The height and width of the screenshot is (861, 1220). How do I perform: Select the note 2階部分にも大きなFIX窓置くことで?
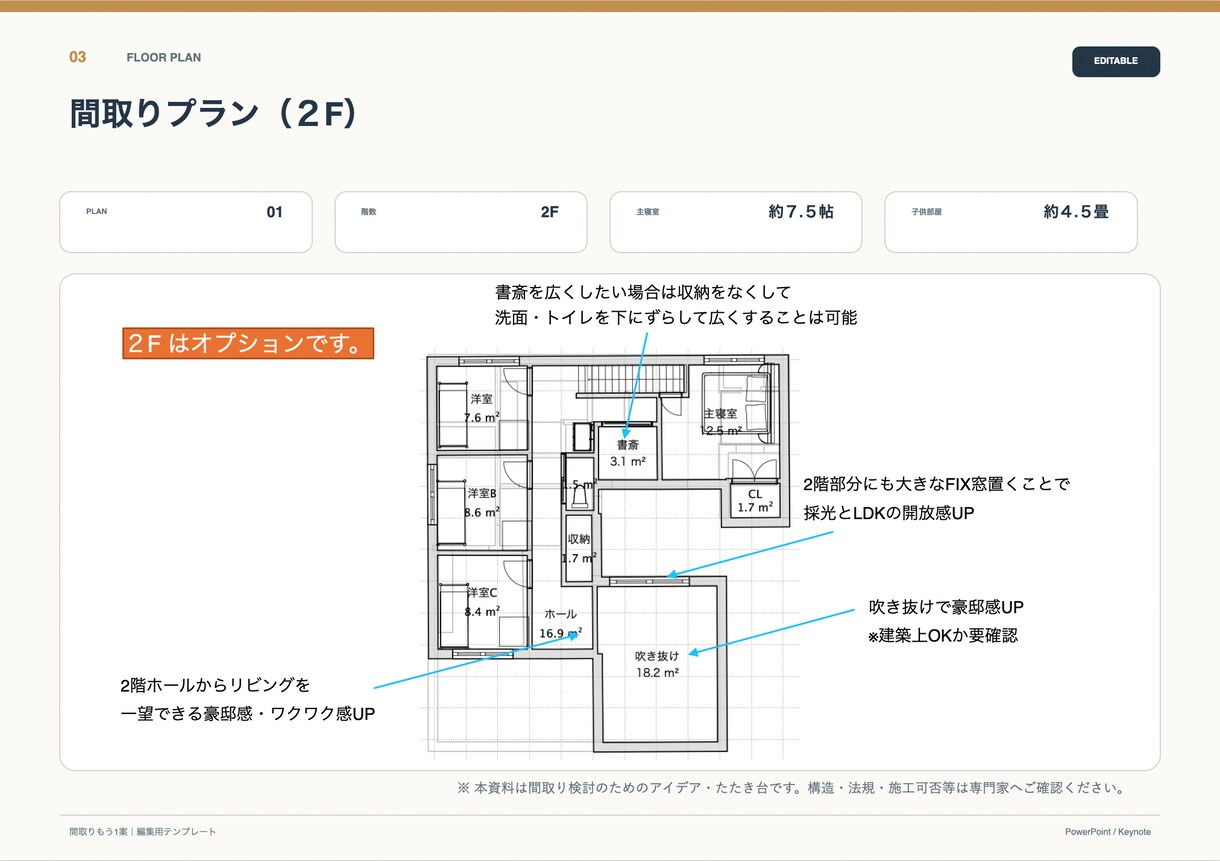936,484
